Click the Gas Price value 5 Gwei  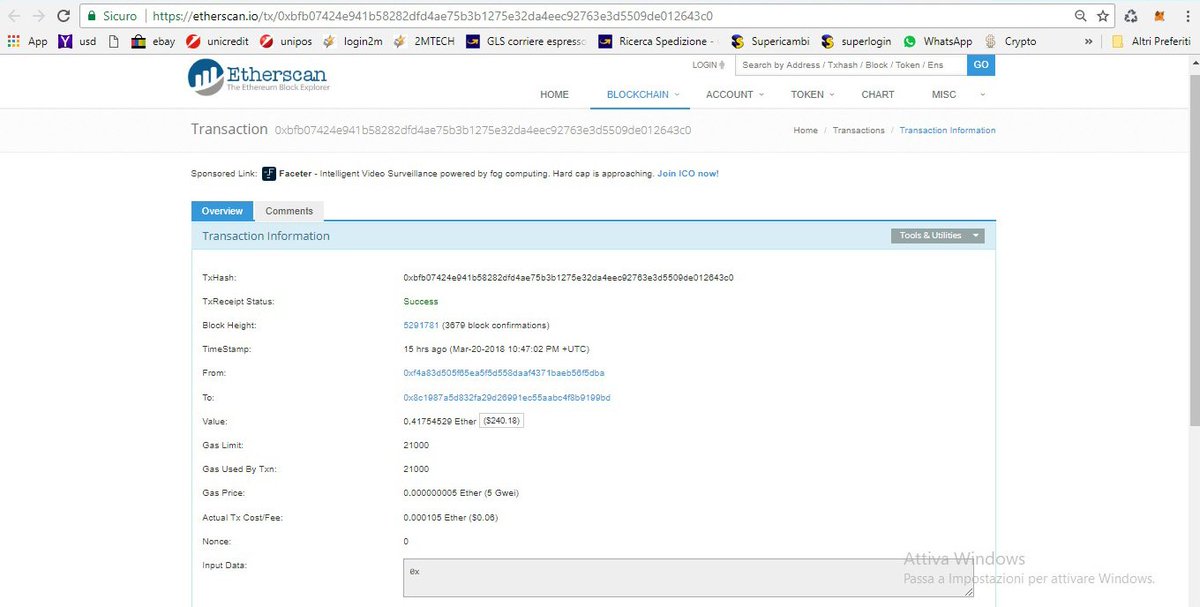click(x=461, y=494)
